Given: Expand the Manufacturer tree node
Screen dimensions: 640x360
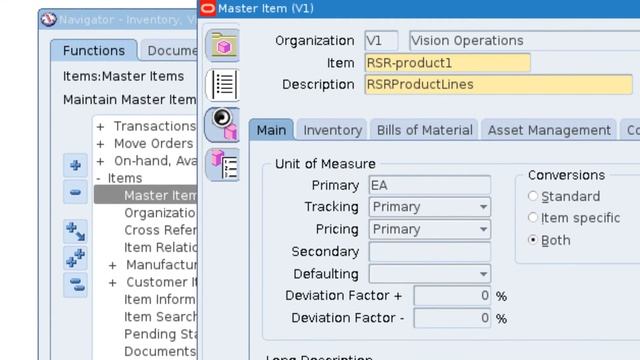Looking at the screenshot, I should click(113, 265).
